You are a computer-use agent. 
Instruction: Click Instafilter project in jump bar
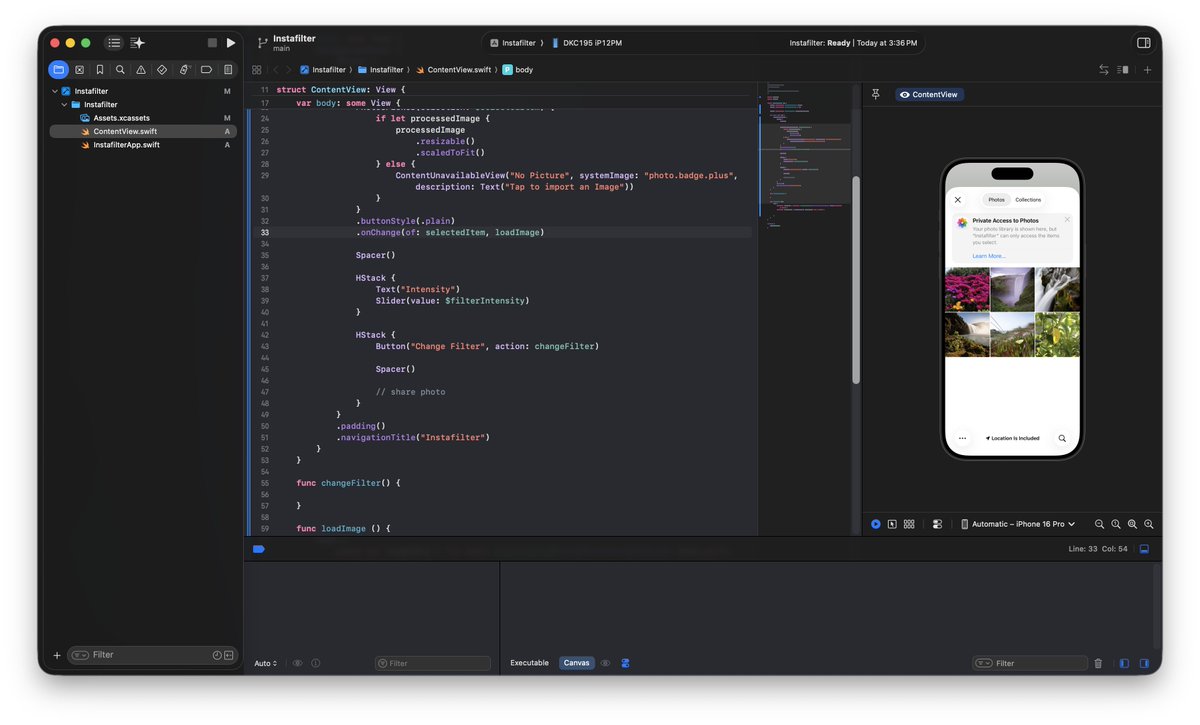[322, 70]
